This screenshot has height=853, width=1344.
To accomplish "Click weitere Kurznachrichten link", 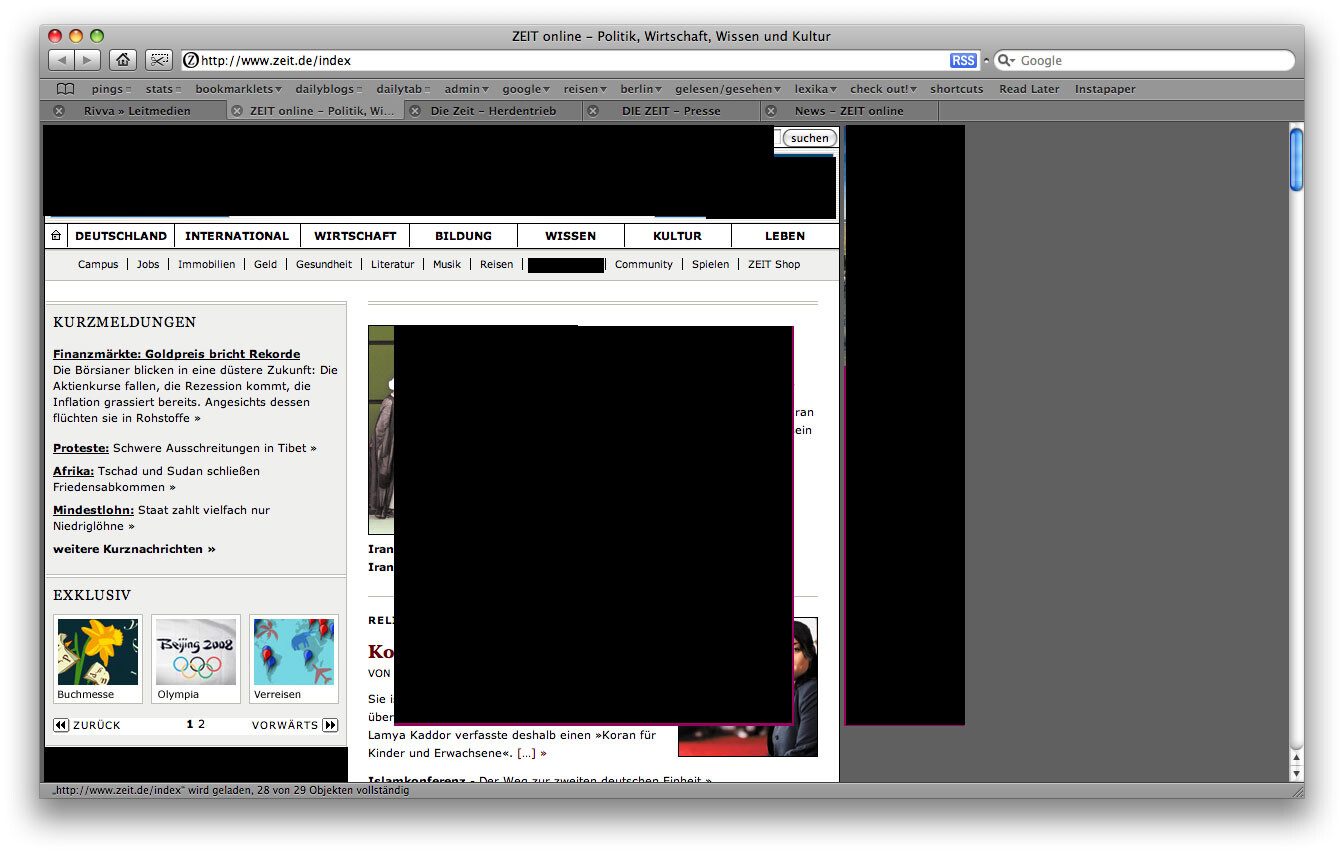I will [134, 549].
